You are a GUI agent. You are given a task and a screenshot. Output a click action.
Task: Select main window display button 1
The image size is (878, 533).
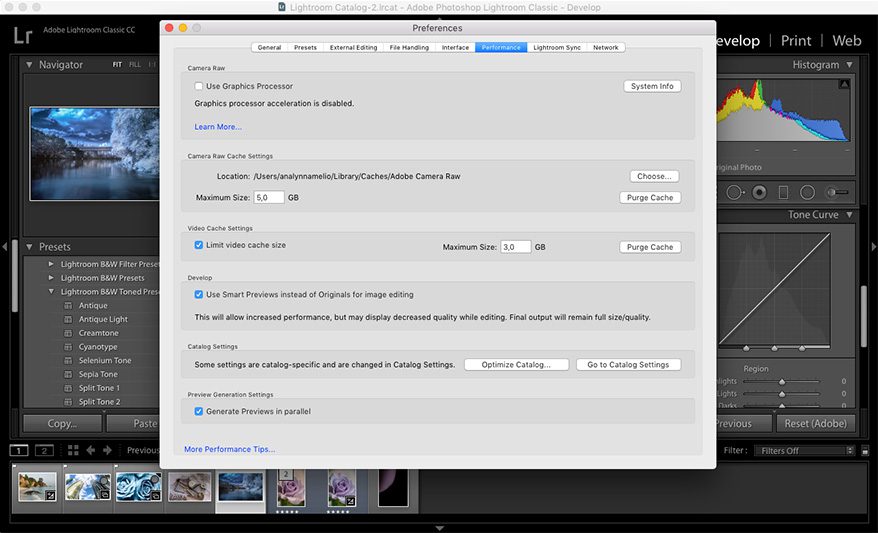tap(20, 451)
